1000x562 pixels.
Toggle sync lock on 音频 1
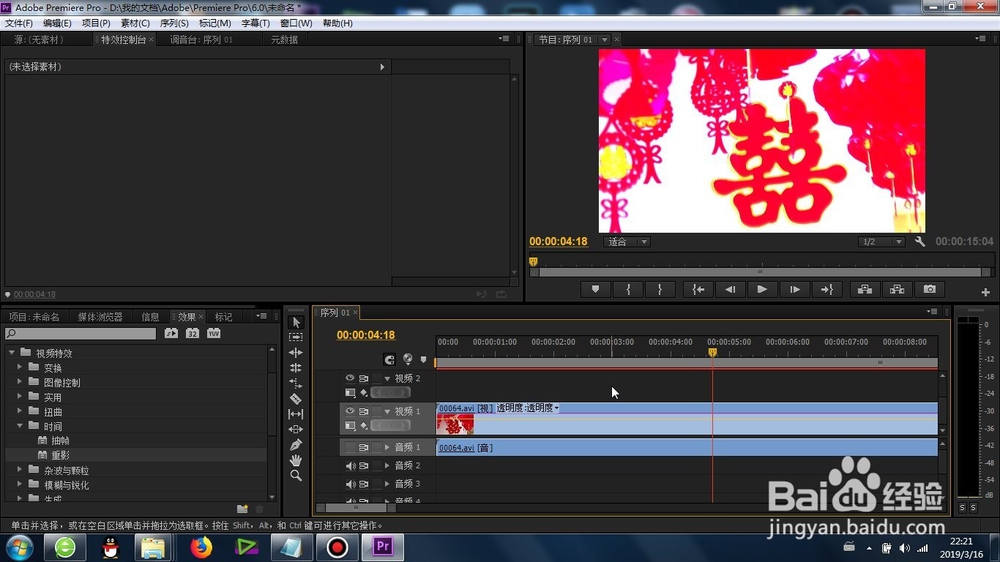coord(364,448)
